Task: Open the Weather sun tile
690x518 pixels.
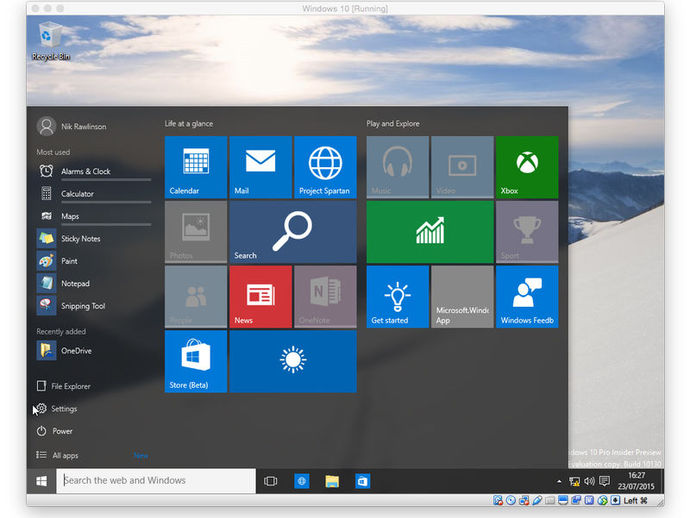Action: pos(293,361)
